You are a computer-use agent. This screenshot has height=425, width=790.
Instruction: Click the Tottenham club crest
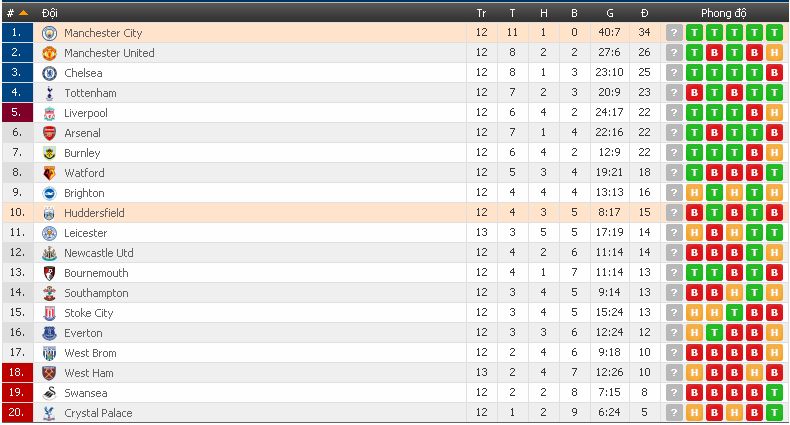pos(48,93)
